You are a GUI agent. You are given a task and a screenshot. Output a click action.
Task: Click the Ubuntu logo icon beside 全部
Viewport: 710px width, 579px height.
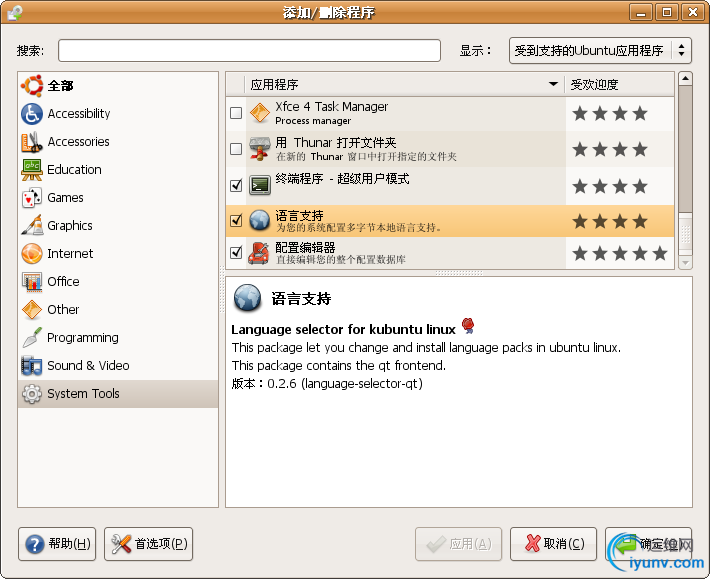tap(32, 86)
